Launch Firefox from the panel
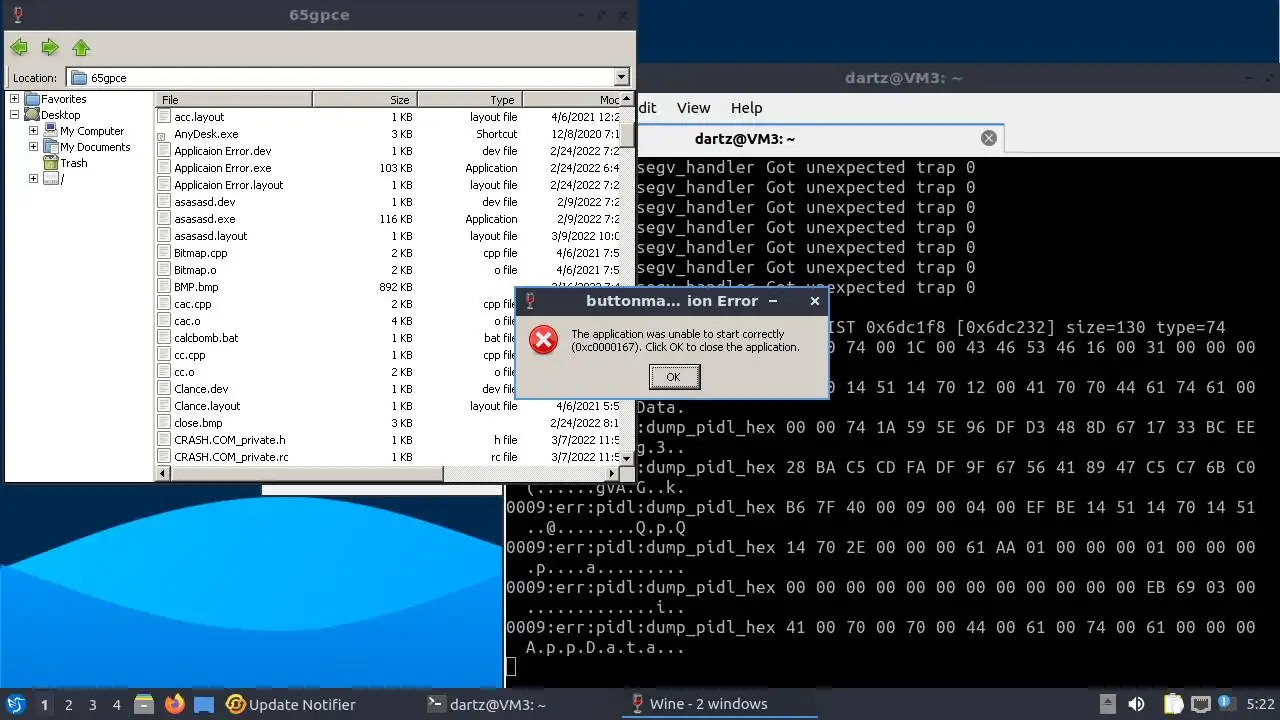This screenshot has width=1280, height=720. (174, 704)
